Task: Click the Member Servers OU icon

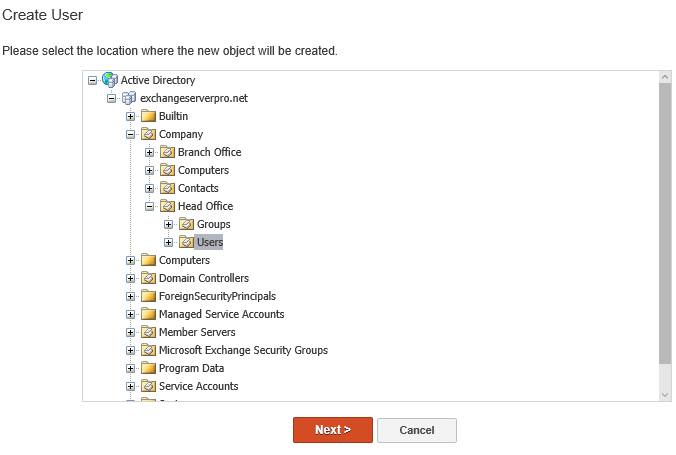Action: pos(148,332)
